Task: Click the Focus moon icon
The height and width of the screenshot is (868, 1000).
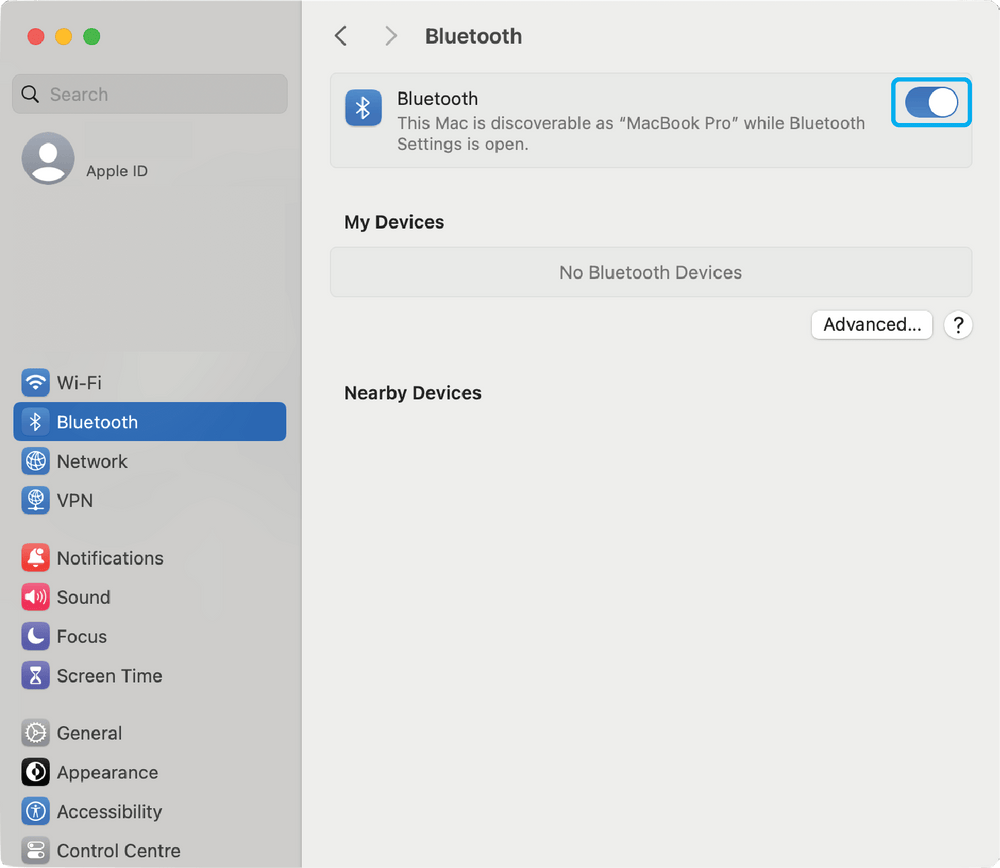Action: coord(36,636)
